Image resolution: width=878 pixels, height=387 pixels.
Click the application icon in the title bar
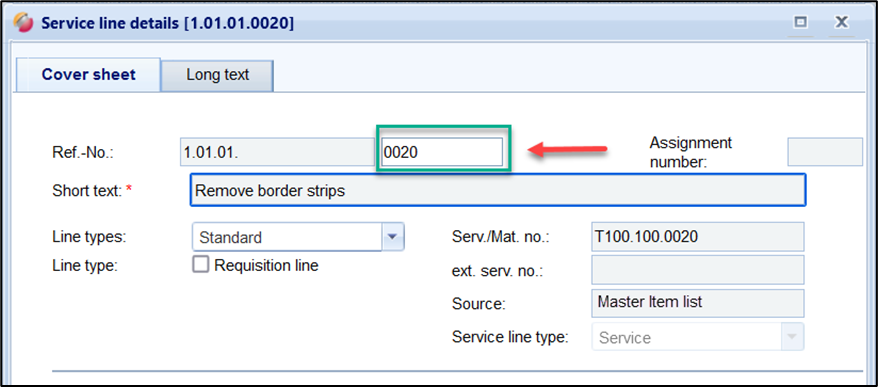click(24, 23)
